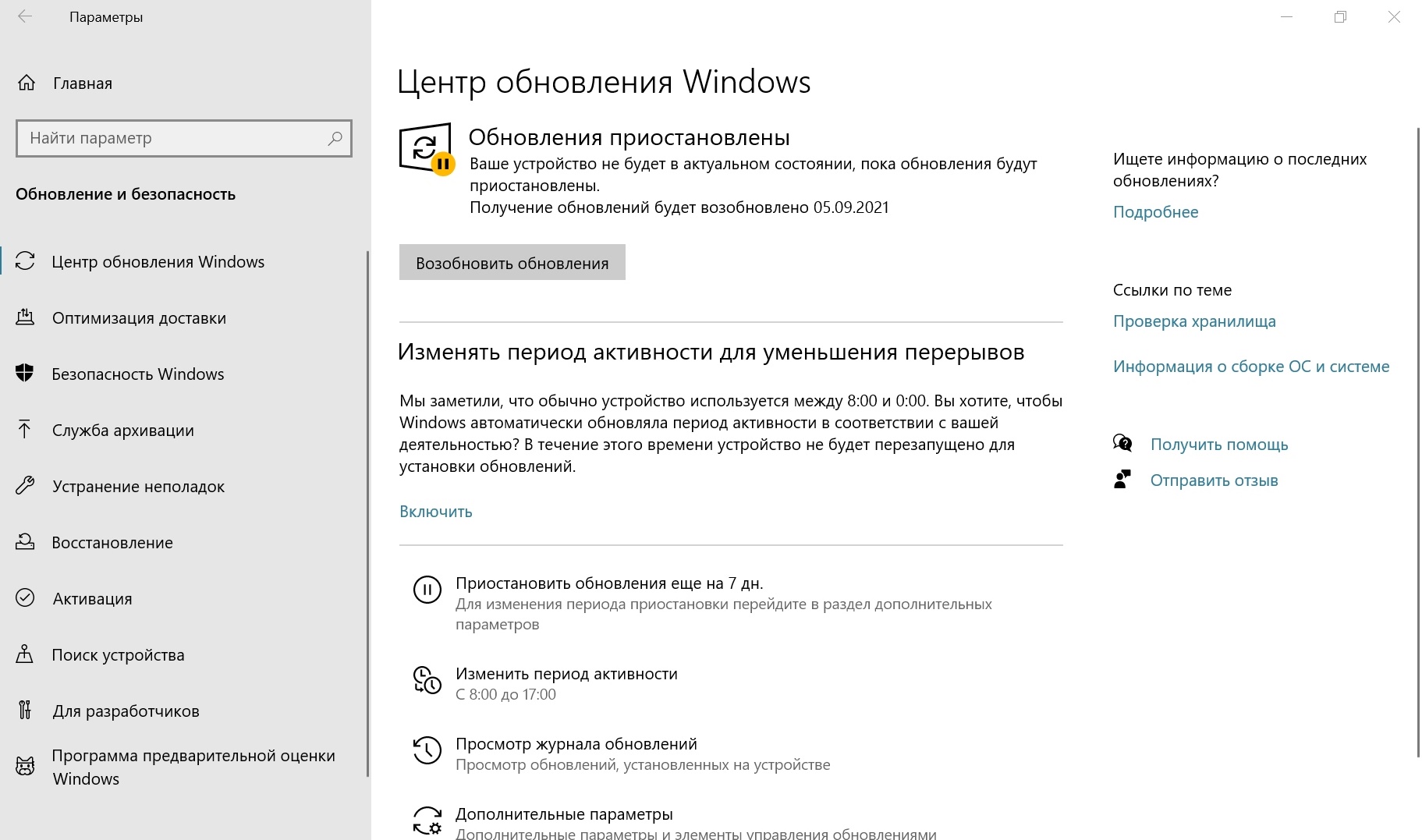Click the Оптимизация доставки icon
The image size is (1422, 840).
[25, 317]
